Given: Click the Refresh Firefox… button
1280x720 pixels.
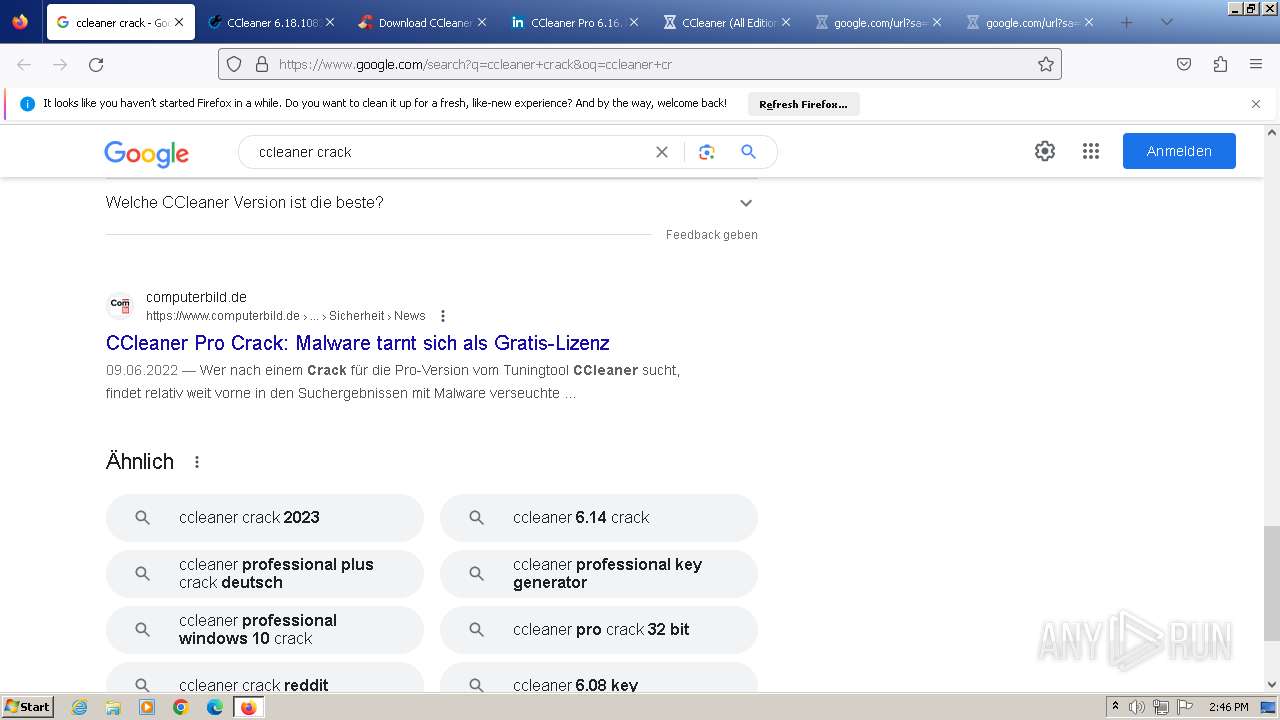Looking at the screenshot, I should [803, 104].
